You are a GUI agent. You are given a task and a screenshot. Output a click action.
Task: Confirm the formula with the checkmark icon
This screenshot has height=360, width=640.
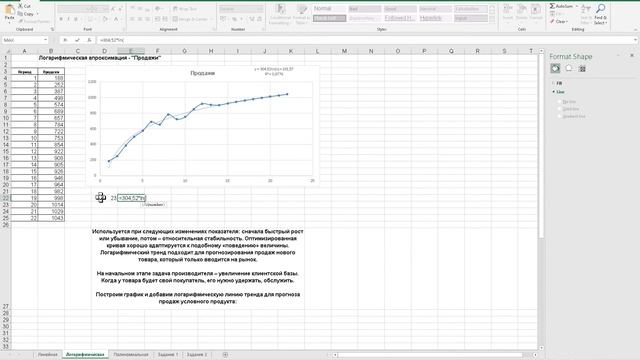(77, 40)
